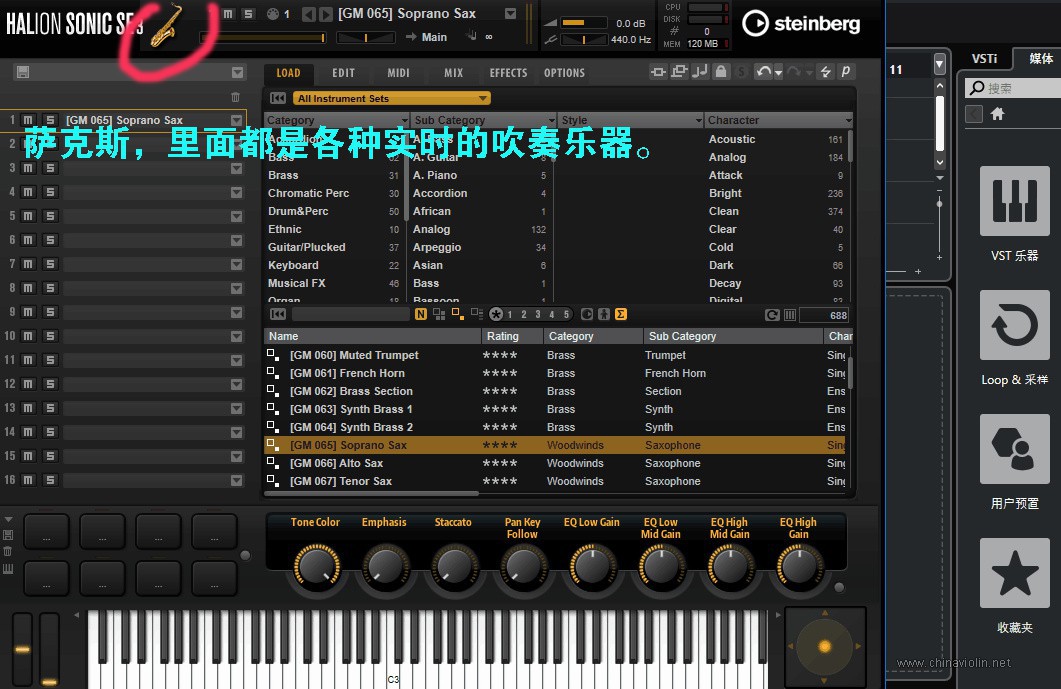Toggle the orange 'N' filter button

coord(421,314)
